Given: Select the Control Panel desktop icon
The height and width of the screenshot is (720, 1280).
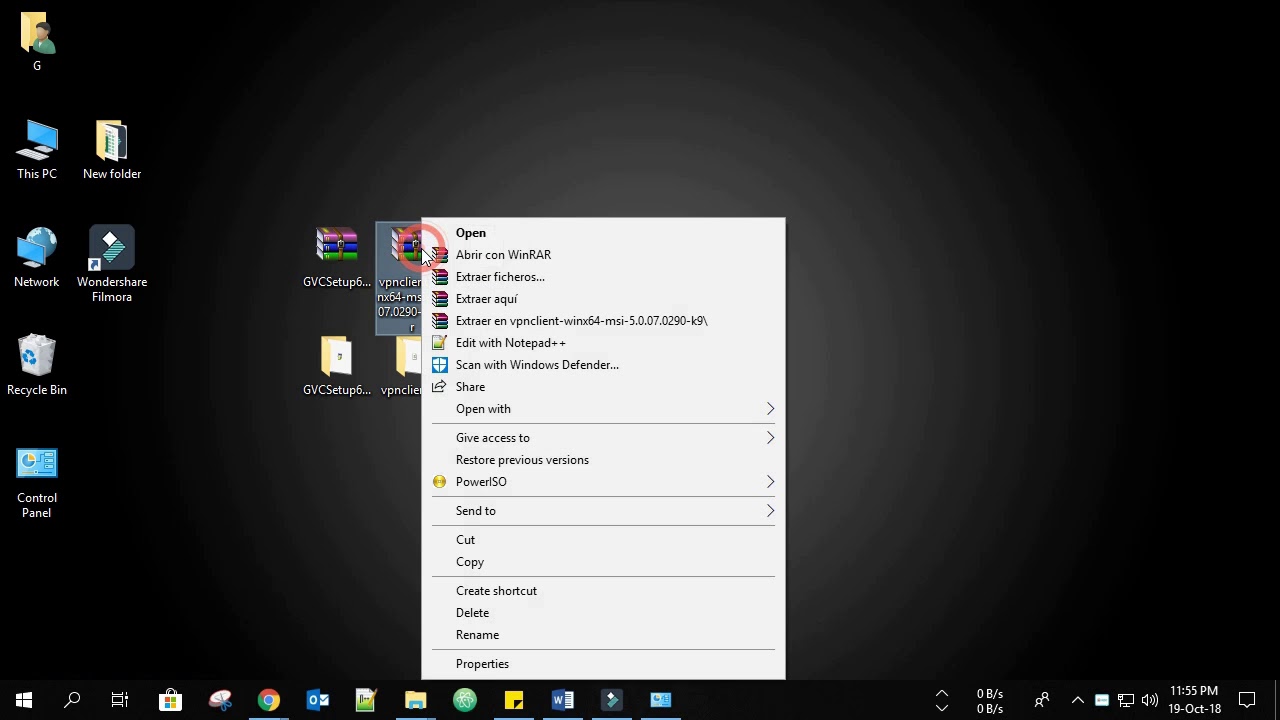Looking at the screenshot, I should (x=37, y=484).
